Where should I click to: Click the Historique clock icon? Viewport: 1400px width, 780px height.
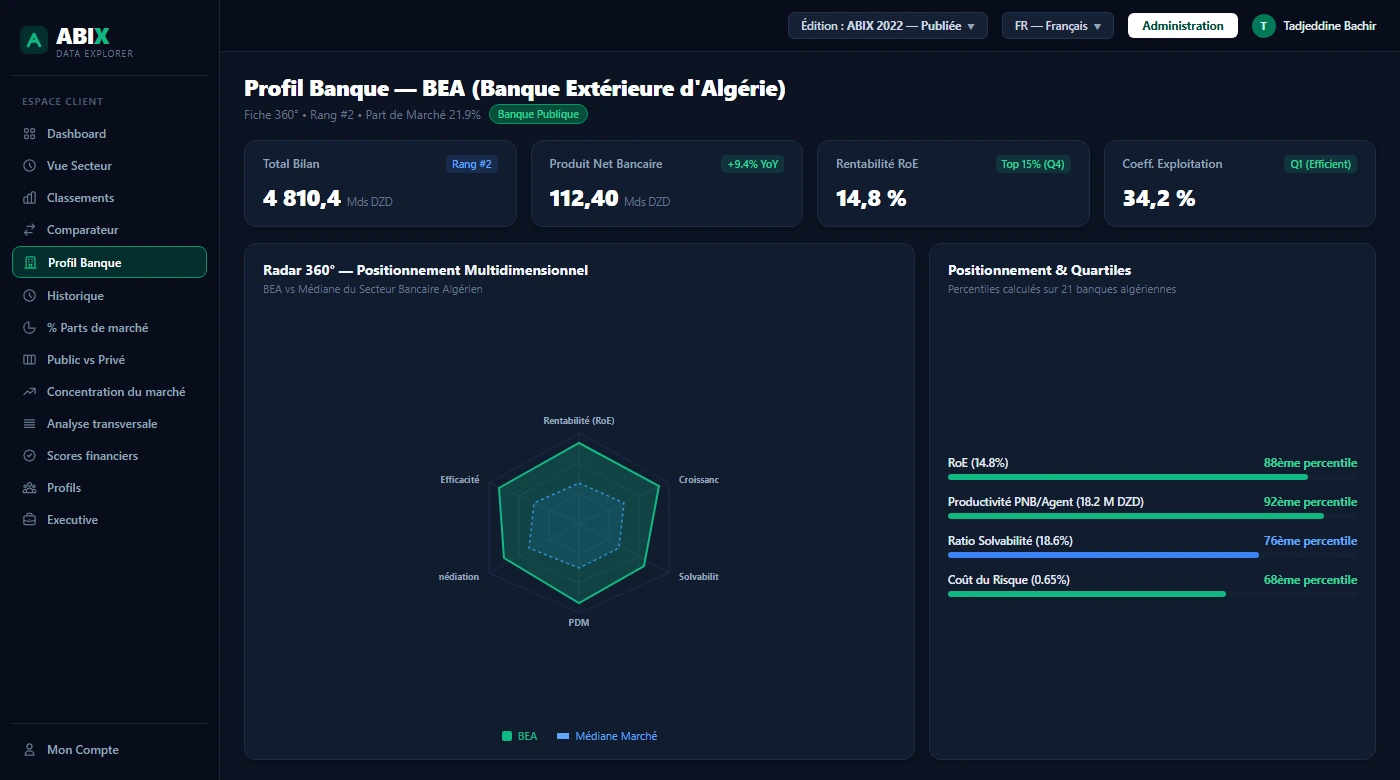pyautogui.click(x=29, y=296)
